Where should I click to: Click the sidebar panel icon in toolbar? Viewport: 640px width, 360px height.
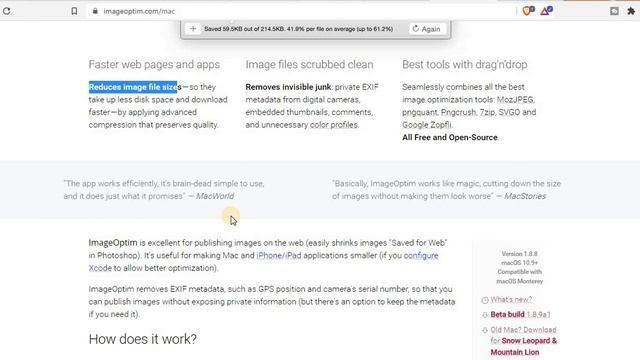(614, 11)
